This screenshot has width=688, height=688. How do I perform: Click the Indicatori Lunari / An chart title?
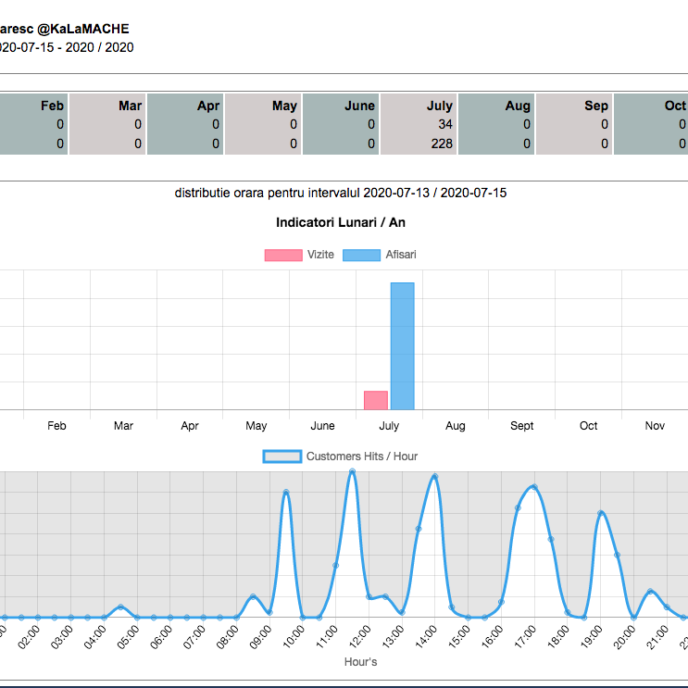[340, 221]
